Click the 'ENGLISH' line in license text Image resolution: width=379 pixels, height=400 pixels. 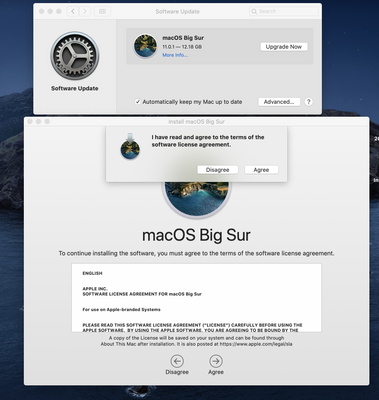[x=92, y=273]
